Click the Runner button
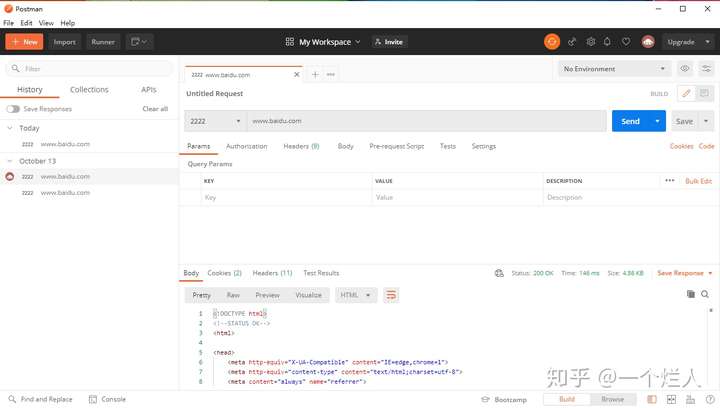This screenshot has height=408, width=720. point(103,42)
